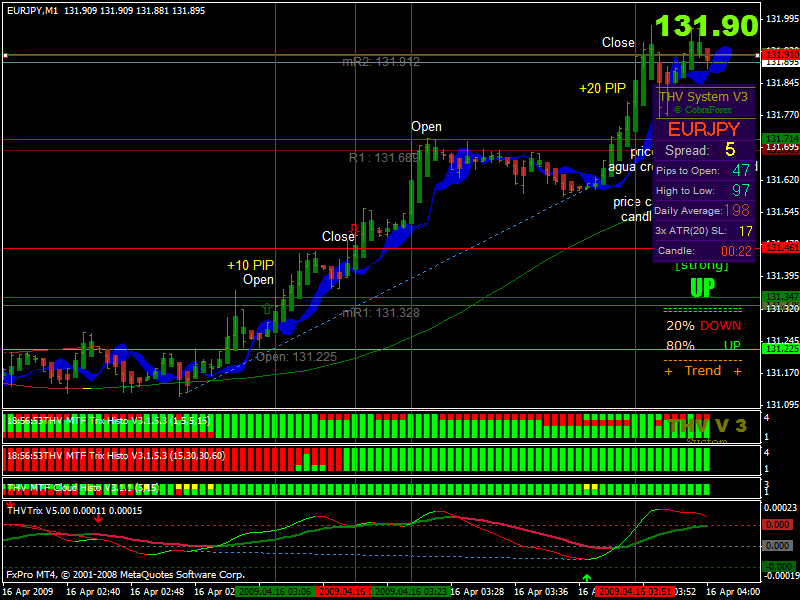Select the left handle of the red horizontal line
800x600 pixels.
tap(6, 55)
